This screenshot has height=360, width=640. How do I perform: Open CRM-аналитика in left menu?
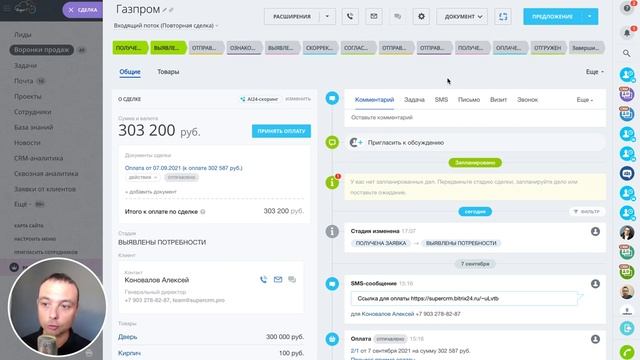tap(39, 158)
